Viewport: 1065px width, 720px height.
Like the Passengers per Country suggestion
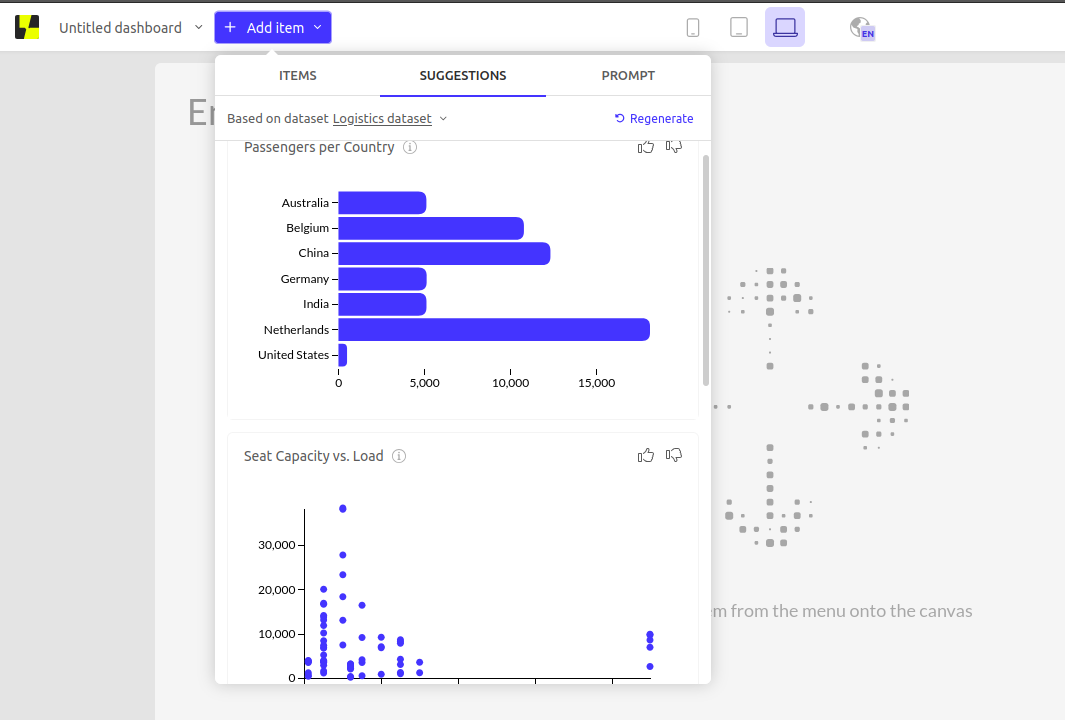(x=646, y=147)
